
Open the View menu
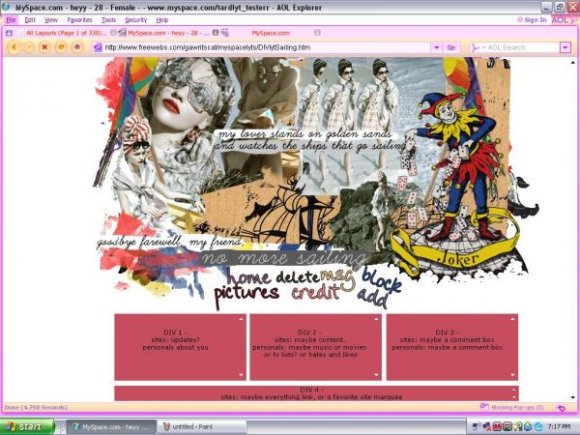(51, 20)
